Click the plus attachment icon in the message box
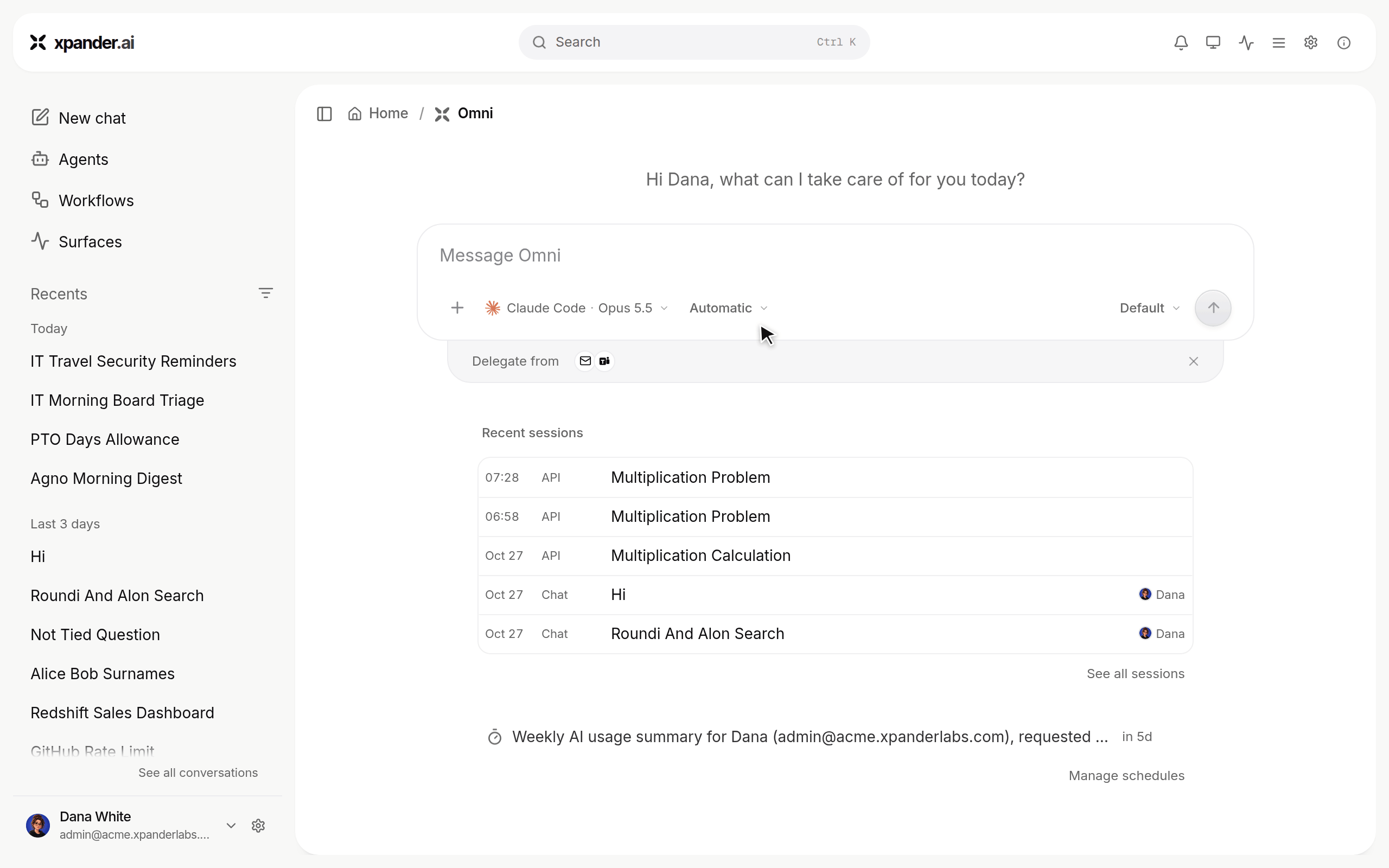Viewport: 1389px width, 868px height. point(457,308)
